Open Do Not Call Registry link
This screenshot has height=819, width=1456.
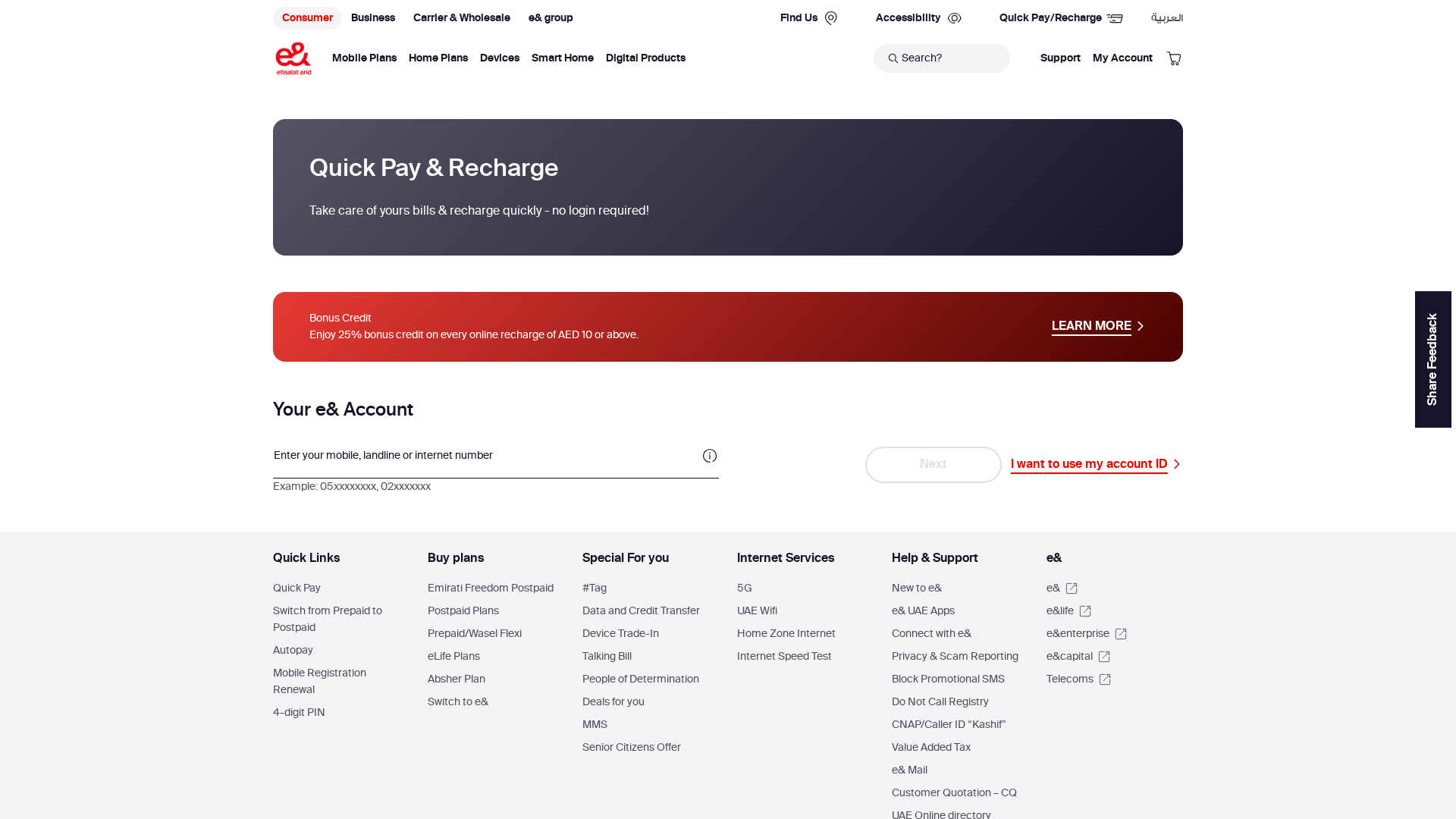[x=940, y=702]
